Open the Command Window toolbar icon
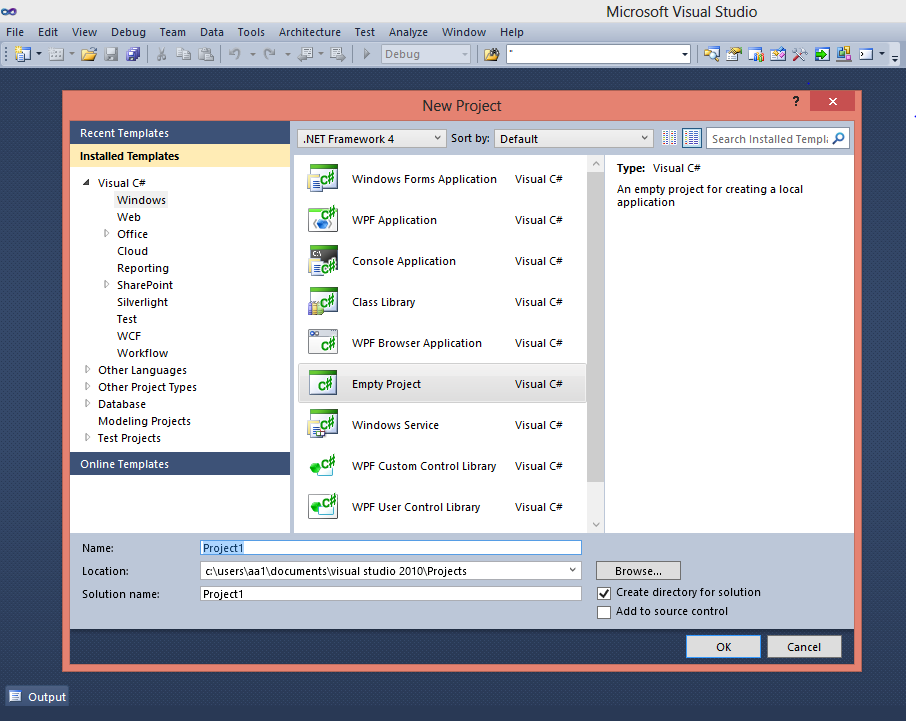Viewport: 916px width, 721px height. [866, 54]
